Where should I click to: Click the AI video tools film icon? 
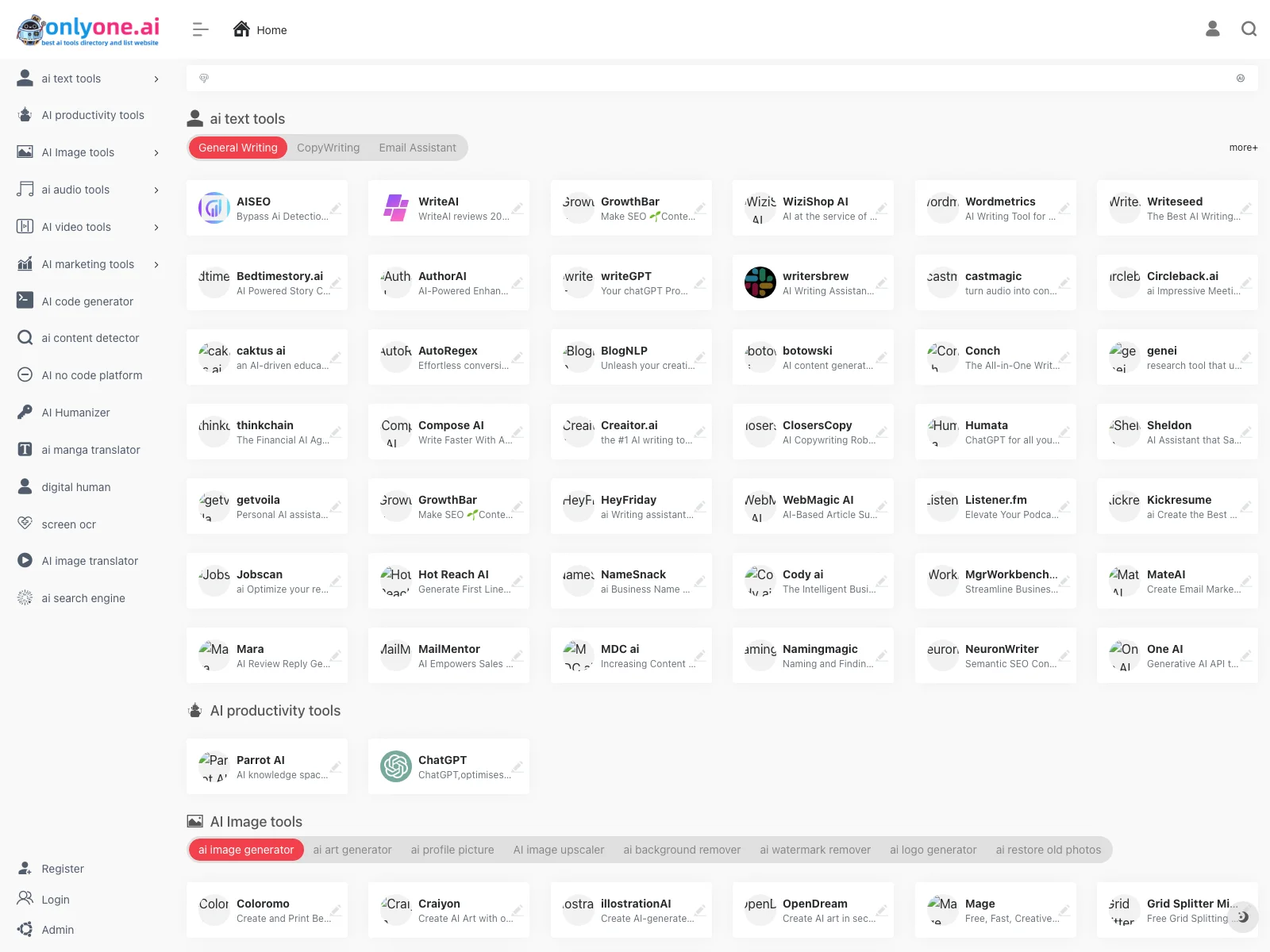coord(25,227)
